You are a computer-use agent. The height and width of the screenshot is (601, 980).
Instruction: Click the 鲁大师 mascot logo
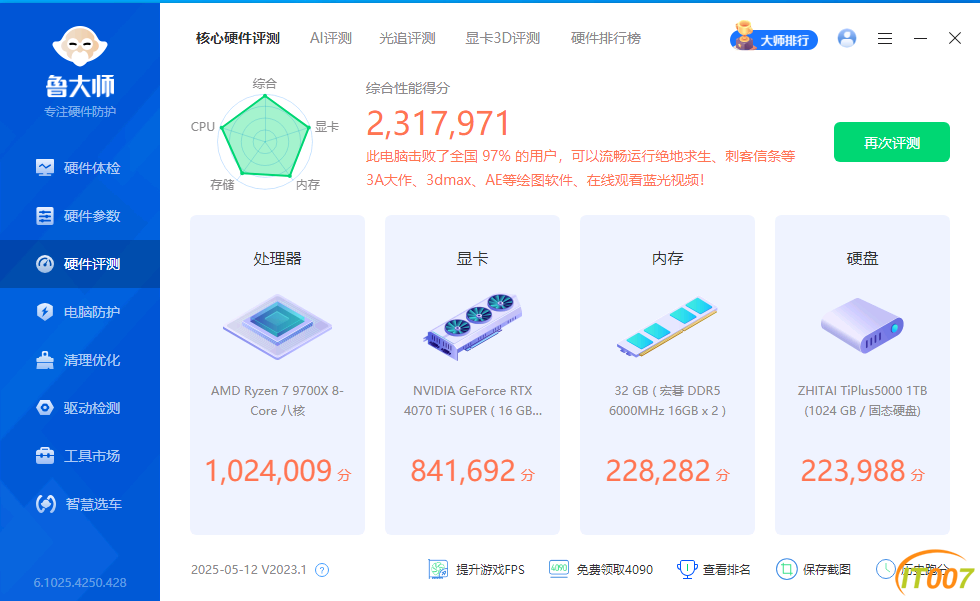[80, 46]
